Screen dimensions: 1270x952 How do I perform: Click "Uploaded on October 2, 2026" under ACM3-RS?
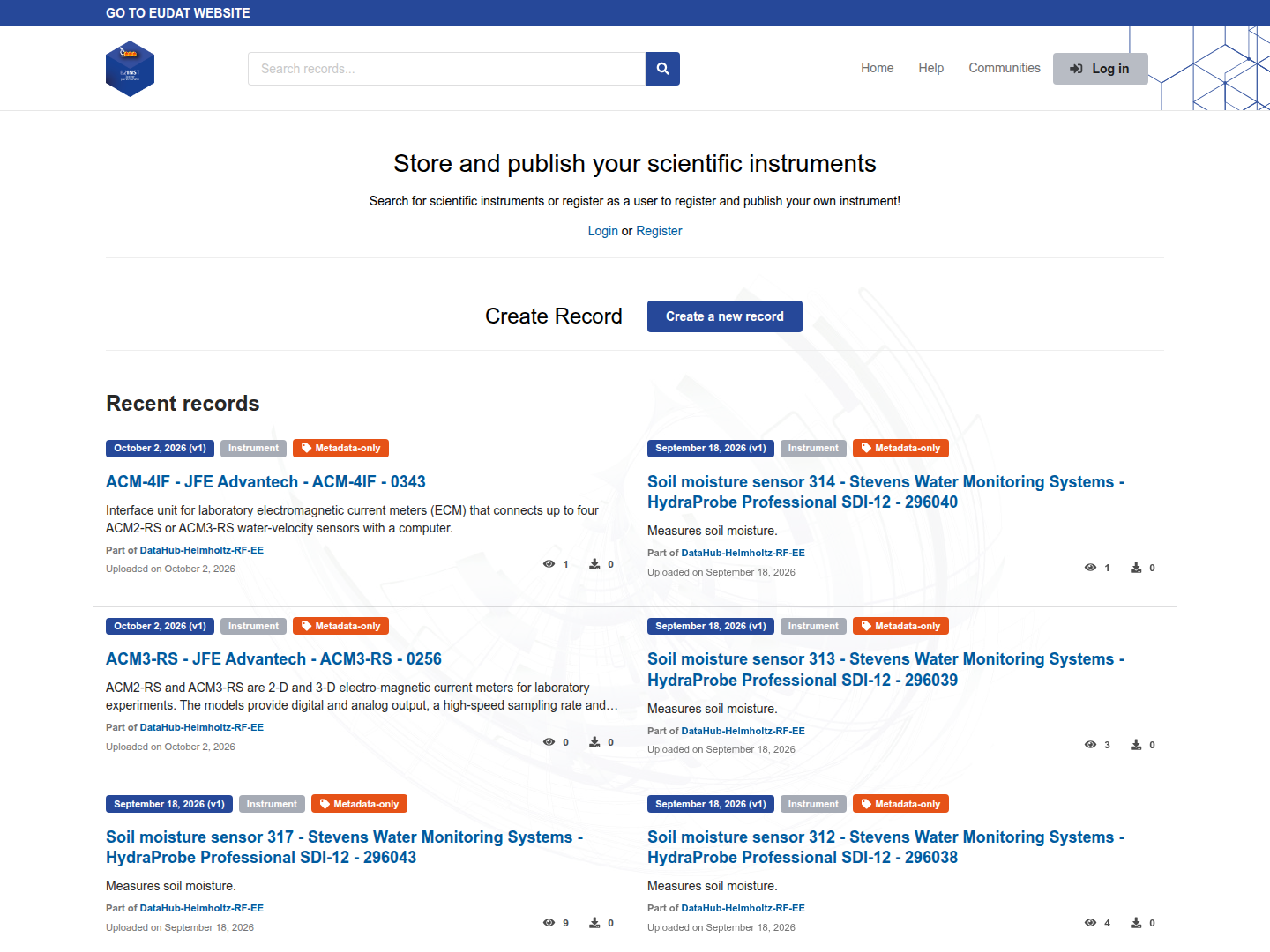tap(170, 747)
